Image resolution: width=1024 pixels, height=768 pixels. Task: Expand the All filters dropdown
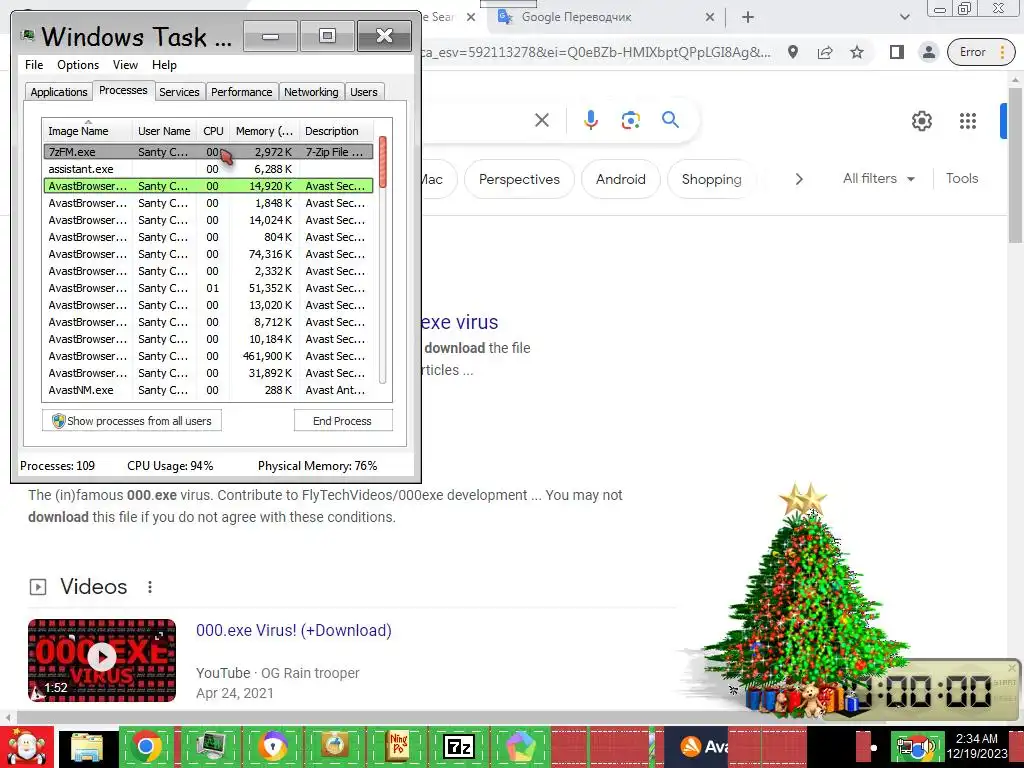coord(878,178)
